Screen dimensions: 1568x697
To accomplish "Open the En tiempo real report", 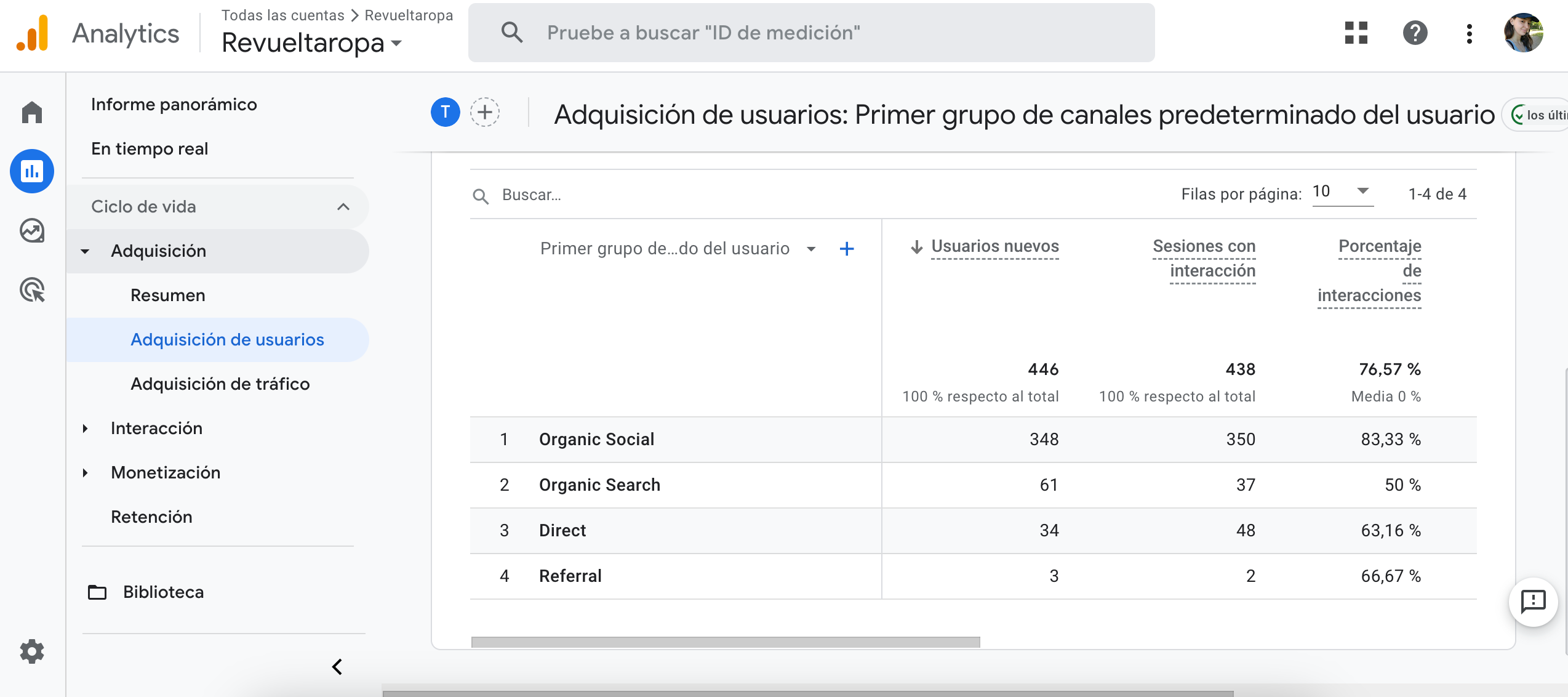I will click(x=150, y=149).
